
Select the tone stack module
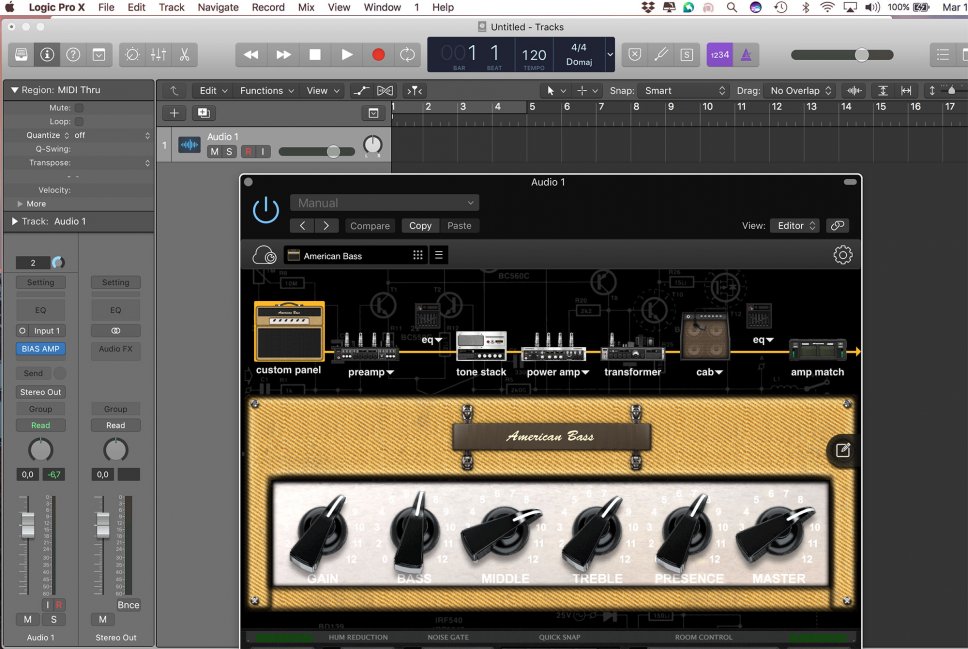pyautogui.click(x=481, y=348)
